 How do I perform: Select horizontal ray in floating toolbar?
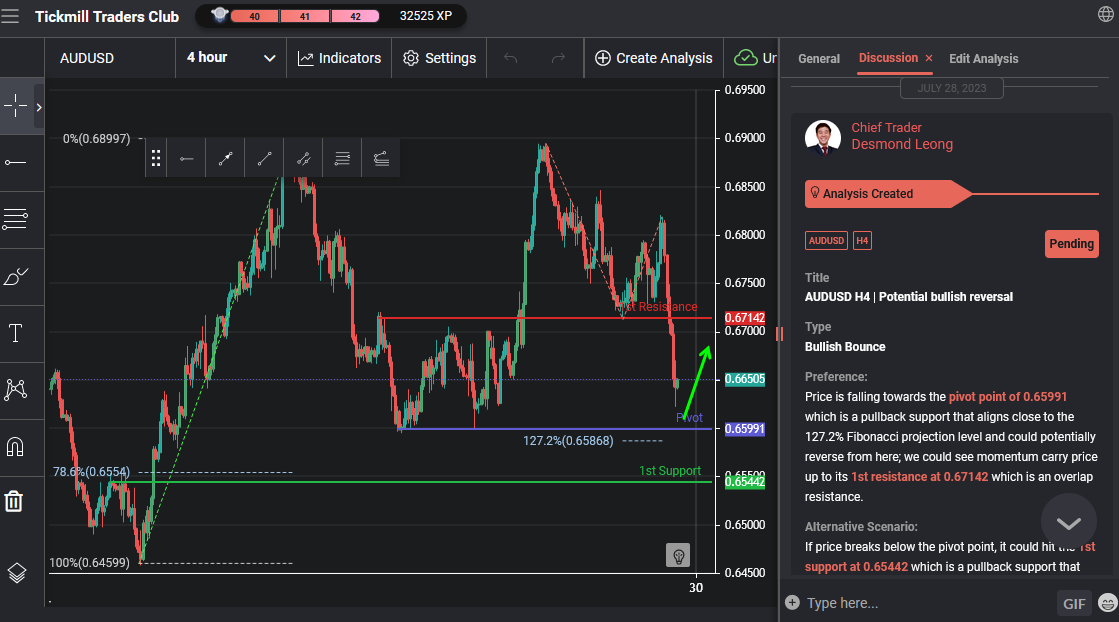tap(186, 158)
